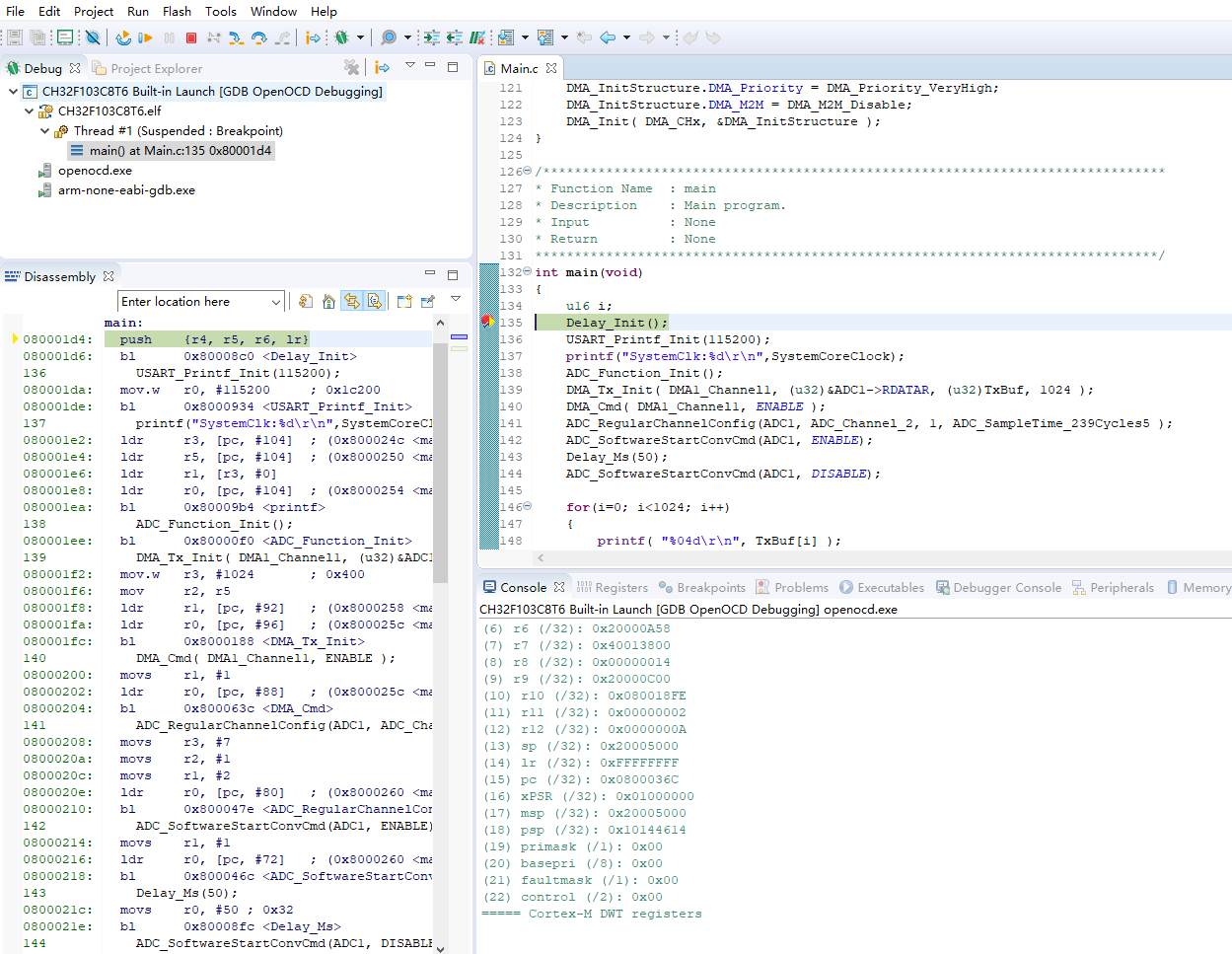1232x954 pixels.
Task: Toggle Show Source in Disassembly view
Action: pyautogui.click(x=375, y=301)
